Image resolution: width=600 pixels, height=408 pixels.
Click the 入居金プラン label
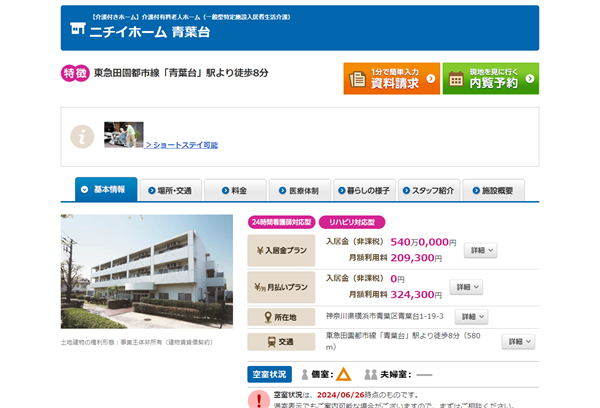(281, 251)
